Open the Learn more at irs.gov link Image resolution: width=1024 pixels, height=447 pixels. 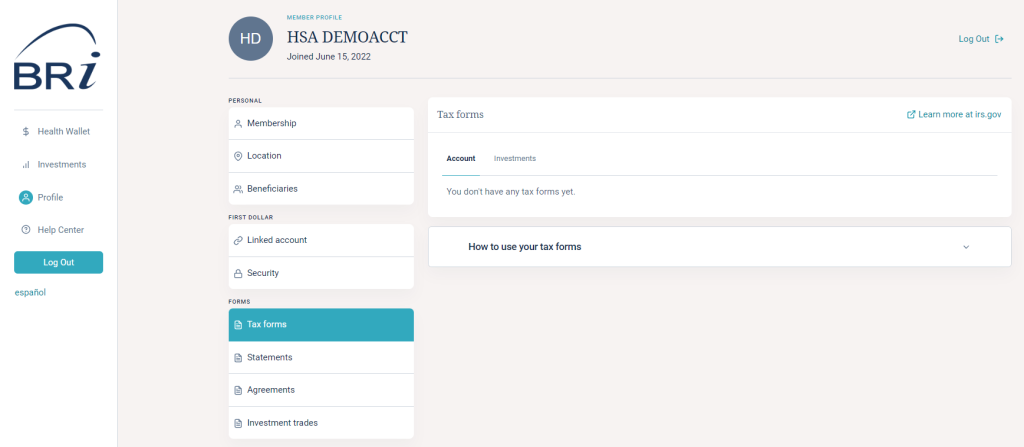(x=953, y=115)
